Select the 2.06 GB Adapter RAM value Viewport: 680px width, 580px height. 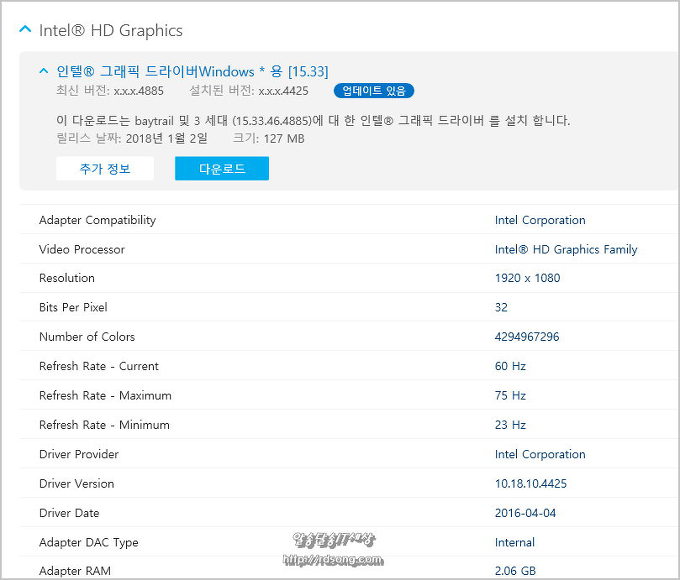[514, 571]
